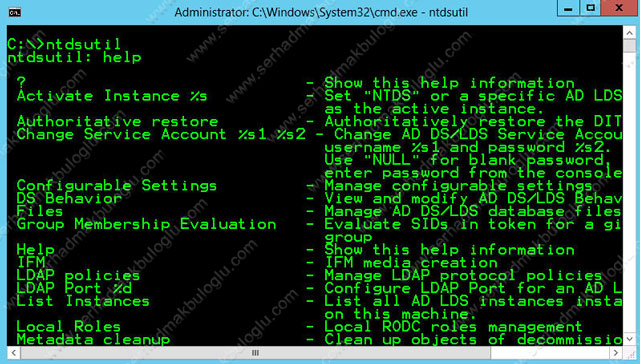Click 'Group Membership Evaluation' command text
Viewport: 640px width, 364px height.
tap(147, 224)
